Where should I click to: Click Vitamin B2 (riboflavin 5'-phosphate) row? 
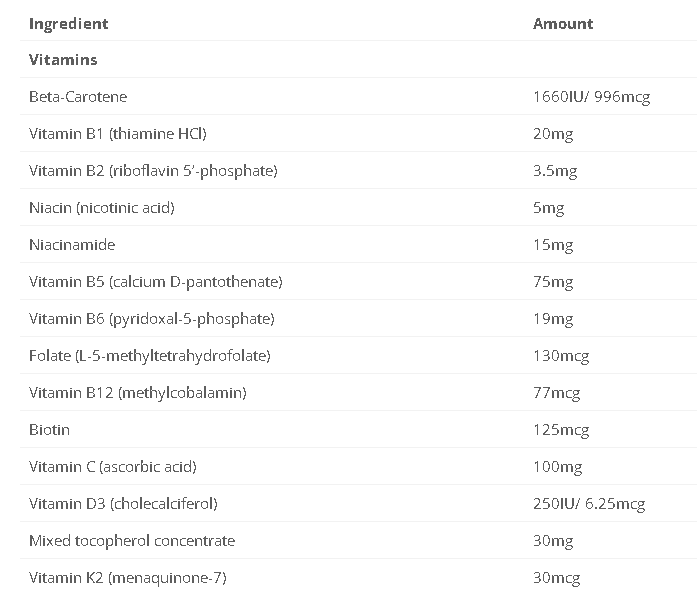(153, 171)
